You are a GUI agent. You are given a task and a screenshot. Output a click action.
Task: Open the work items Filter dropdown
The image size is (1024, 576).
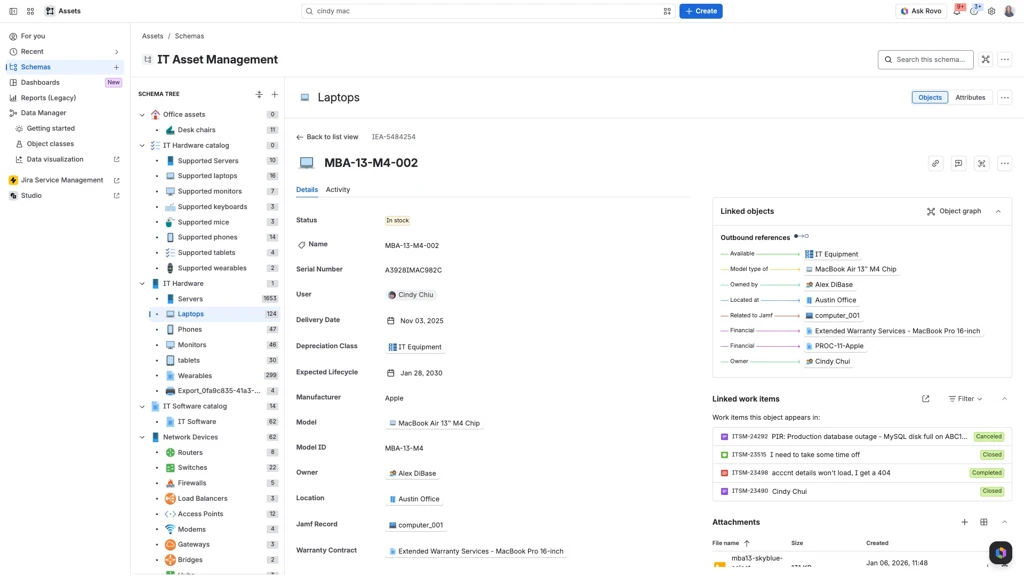pyautogui.click(x=965, y=399)
